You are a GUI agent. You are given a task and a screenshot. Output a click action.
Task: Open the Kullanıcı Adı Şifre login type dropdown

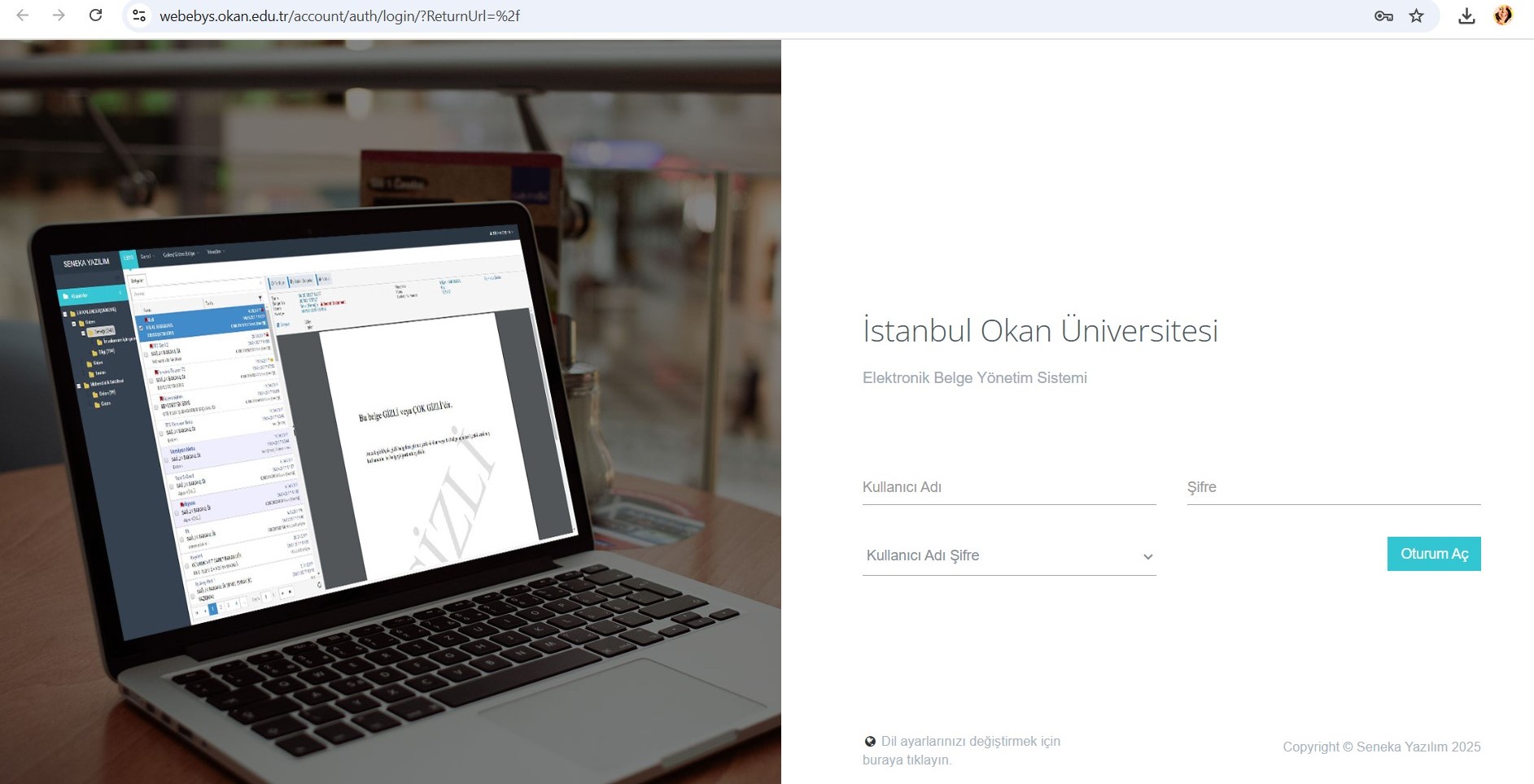click(x=1009, y=555)
